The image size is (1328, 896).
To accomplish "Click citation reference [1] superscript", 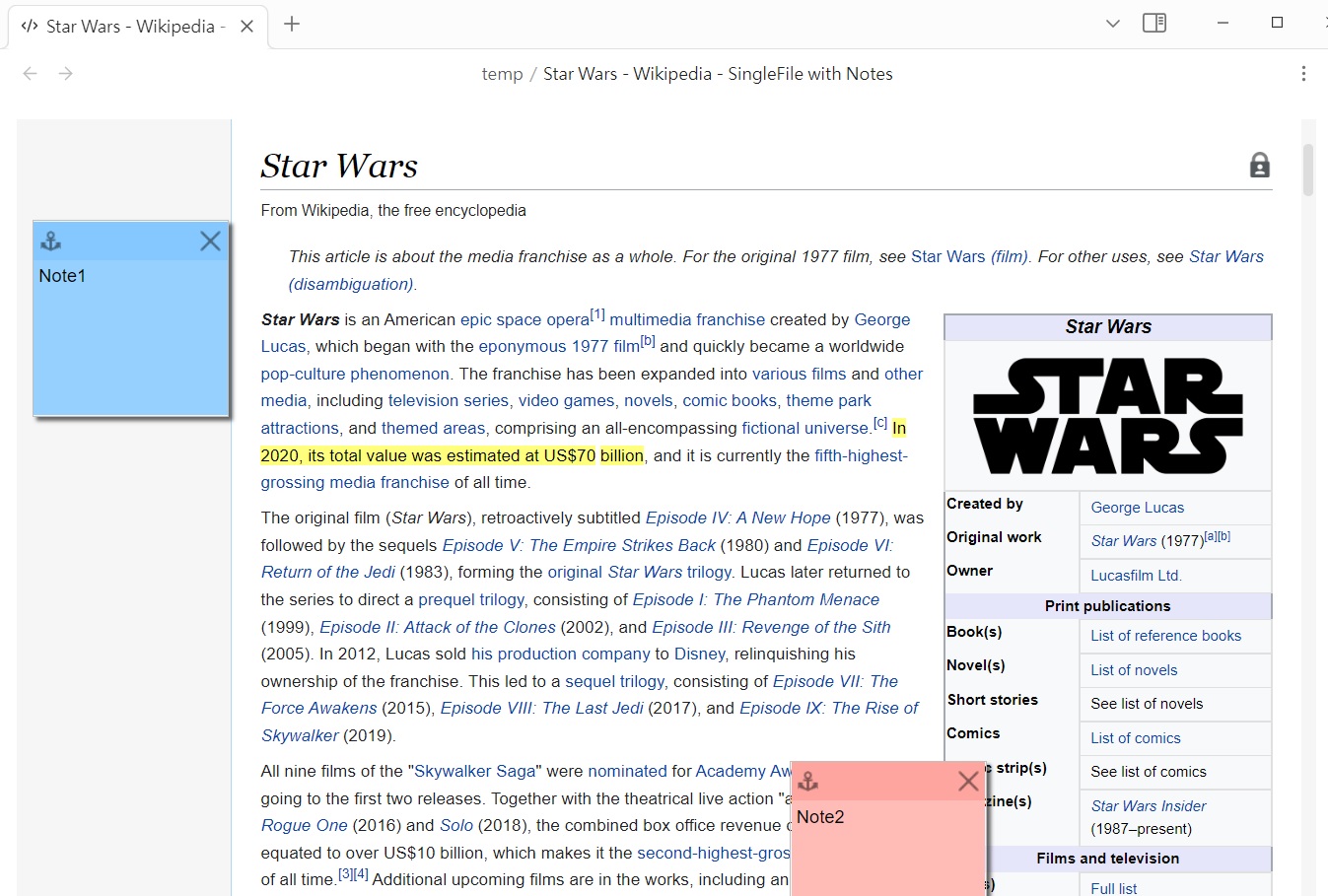I will click(597, 314).
